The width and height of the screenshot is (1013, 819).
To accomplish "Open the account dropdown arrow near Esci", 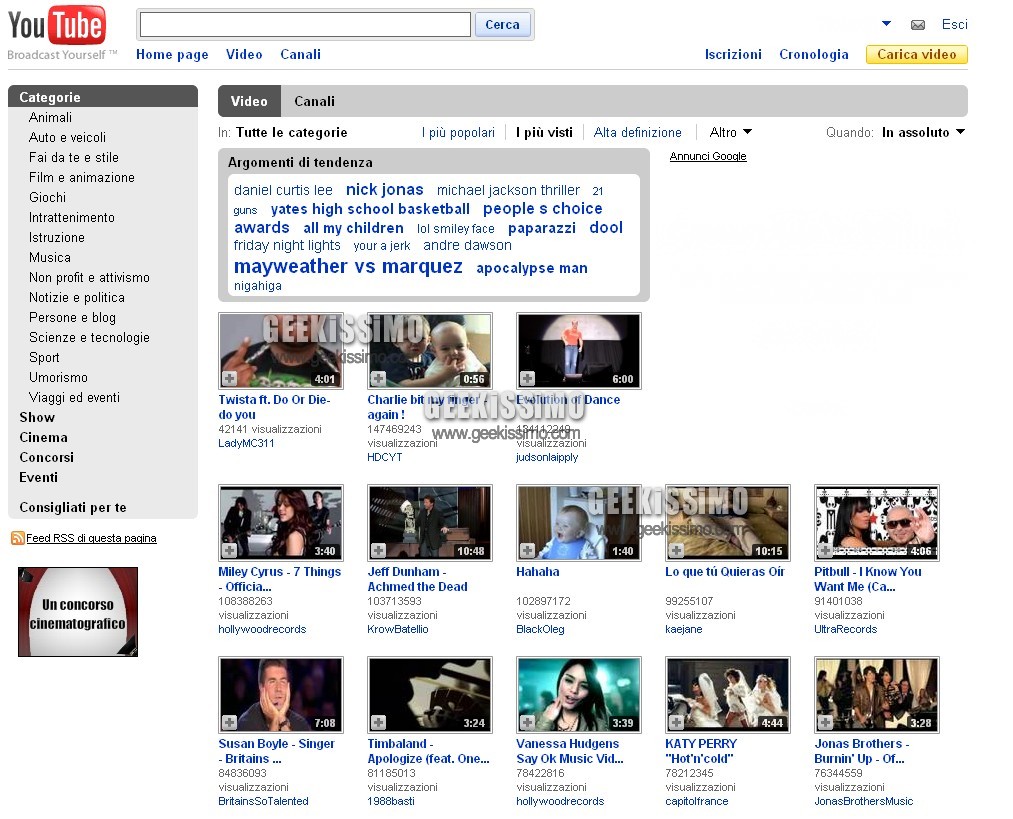I will click(x=886, y=24).
